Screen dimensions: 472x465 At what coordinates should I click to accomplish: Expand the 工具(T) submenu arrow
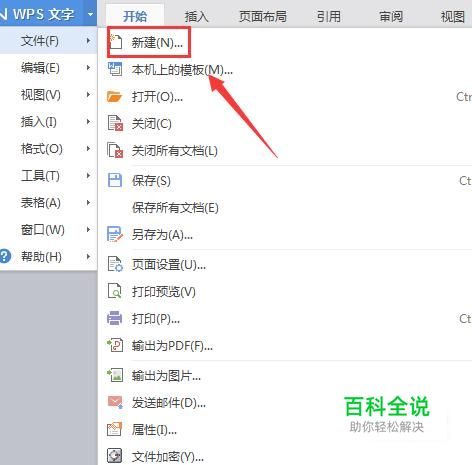tap(88, 175)
